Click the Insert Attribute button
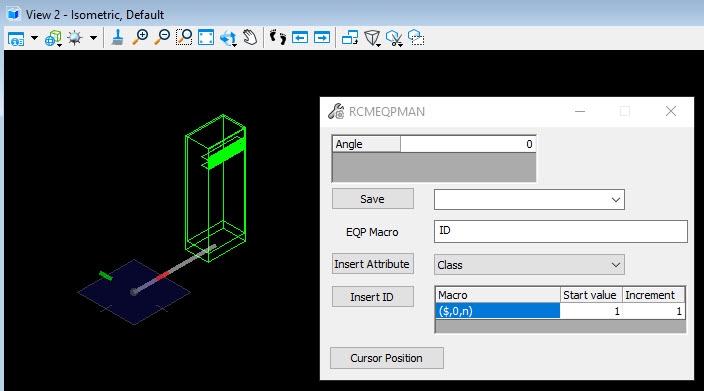The height and width of the screenshot is (391, 704). click(x=373, y=264)
